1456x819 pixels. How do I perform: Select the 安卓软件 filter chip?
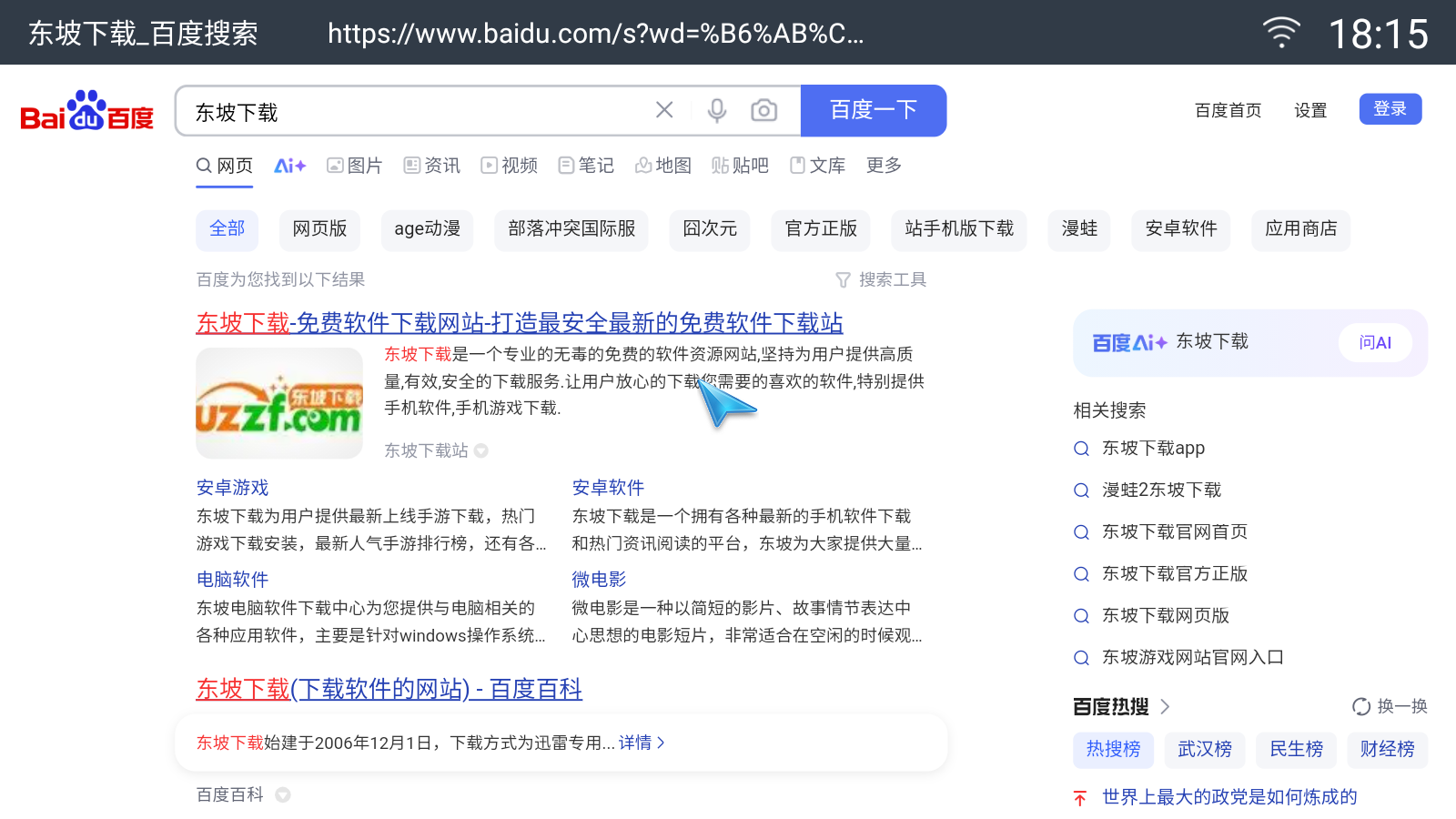1181,229
